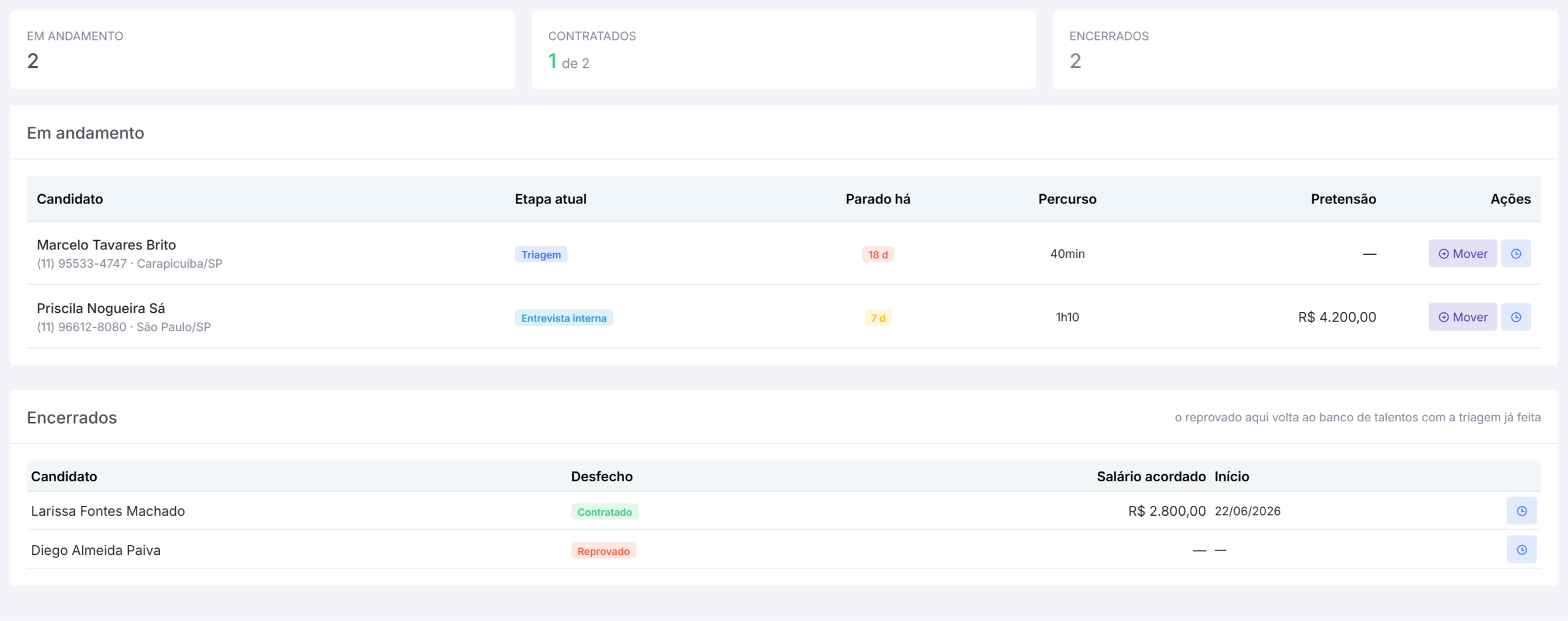Click Mover button for Marcelo Tavares Brito

pyautogui.click(x=1463, y=254)
